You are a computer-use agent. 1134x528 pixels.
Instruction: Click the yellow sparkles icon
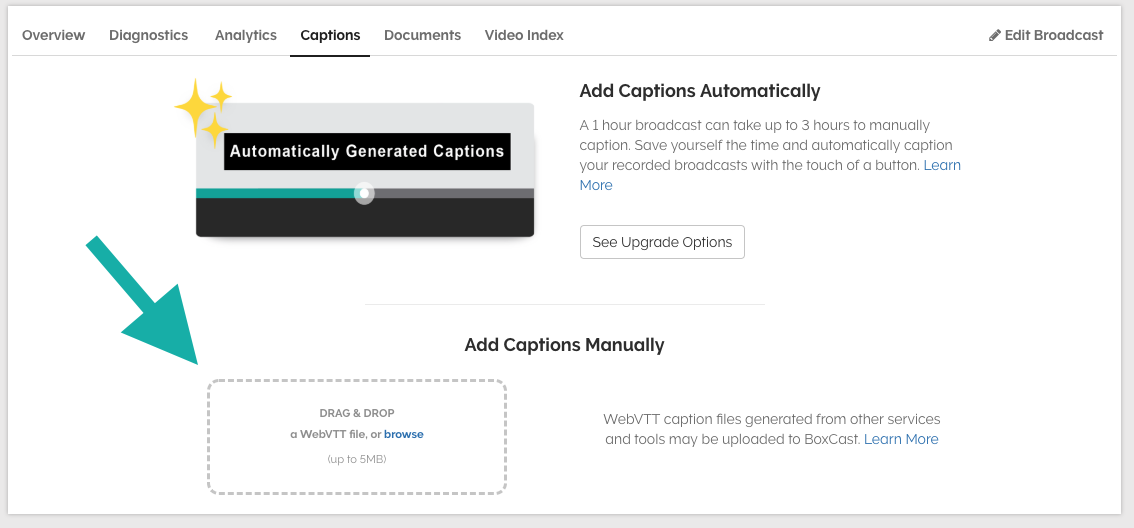tap(202, 112)
